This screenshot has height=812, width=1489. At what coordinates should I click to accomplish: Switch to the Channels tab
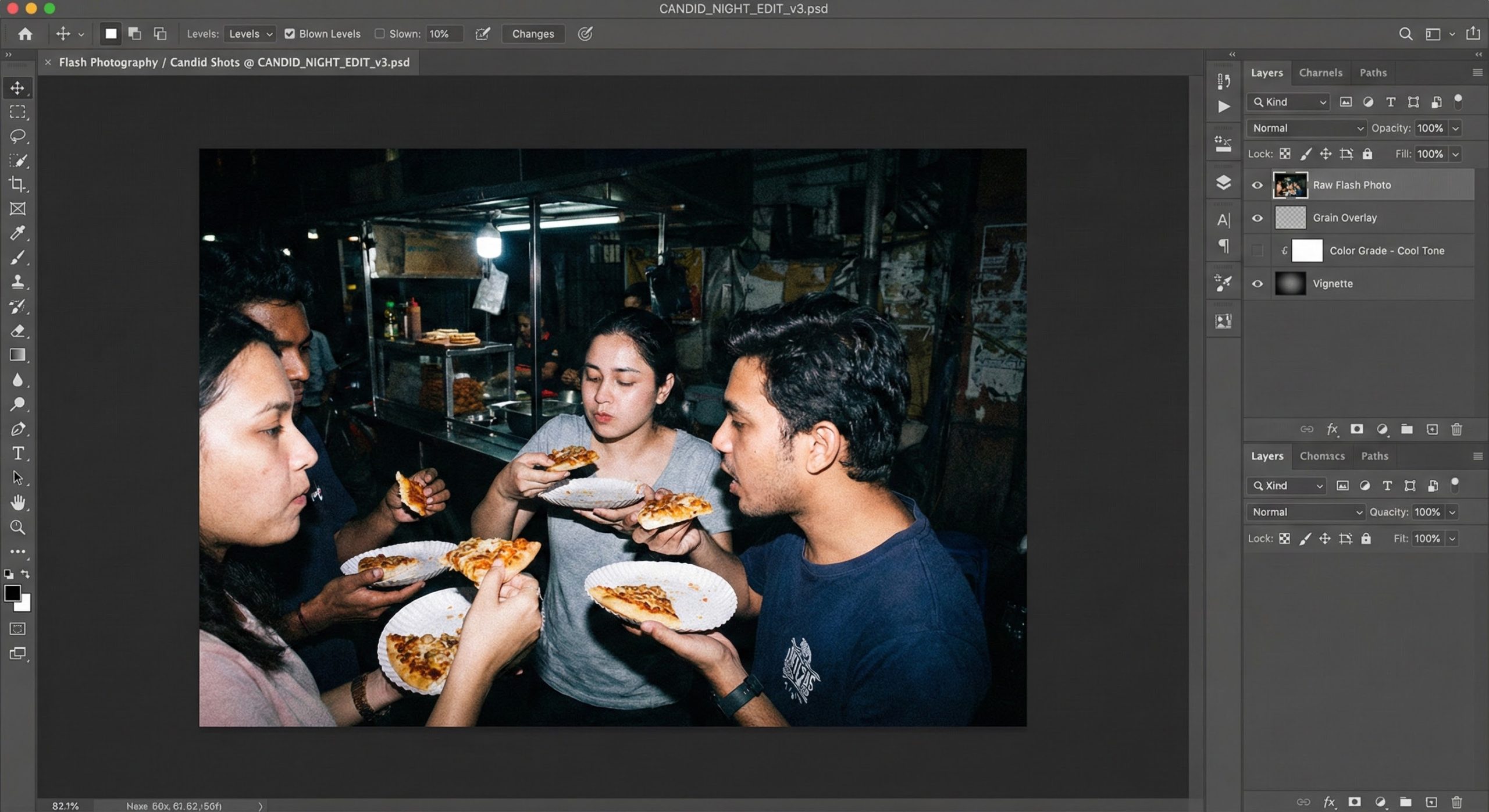click(1320, 73)
